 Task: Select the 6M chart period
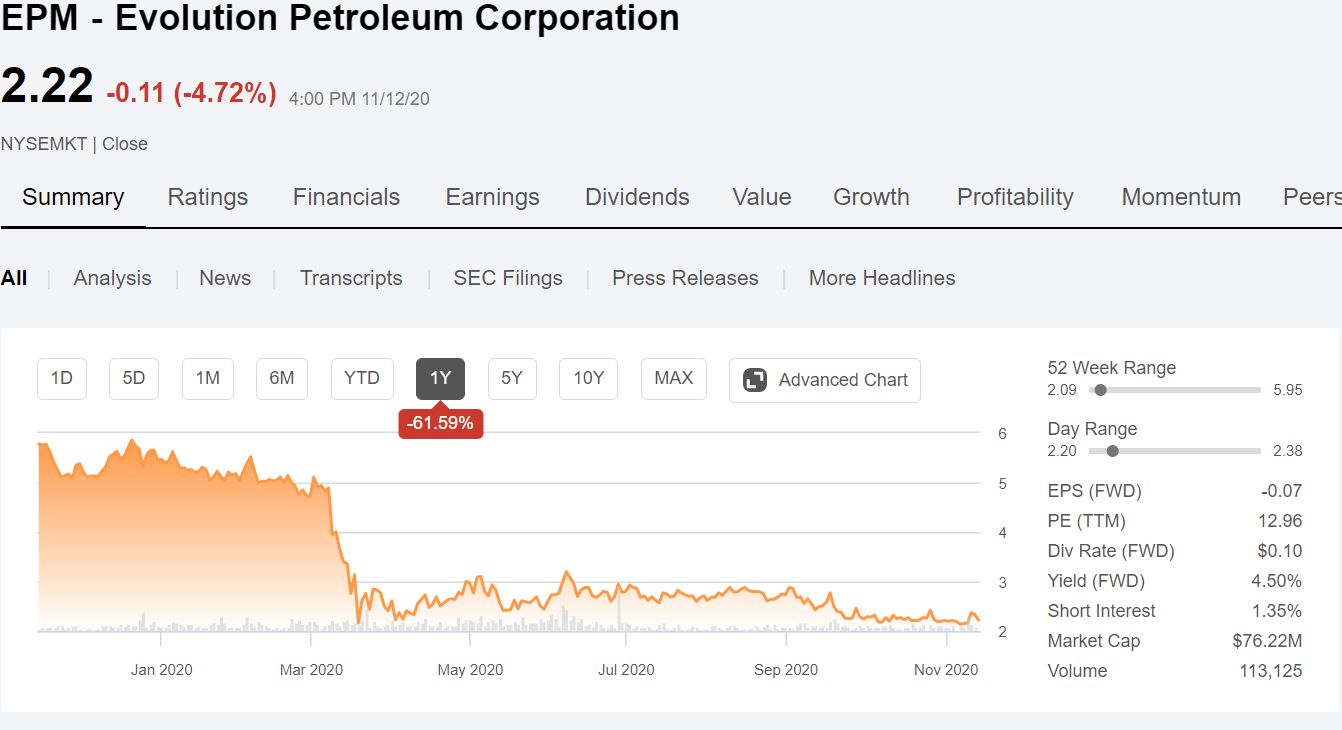(282, 379)
